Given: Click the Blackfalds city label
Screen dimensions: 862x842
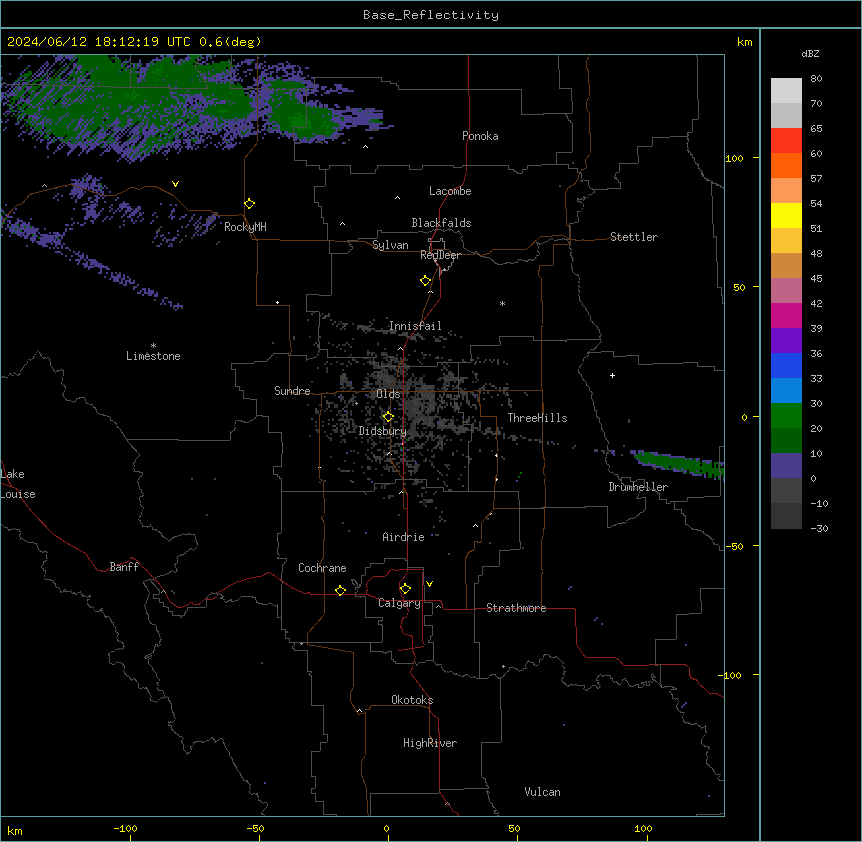Looking at the screenshot, I should [441, 223].
